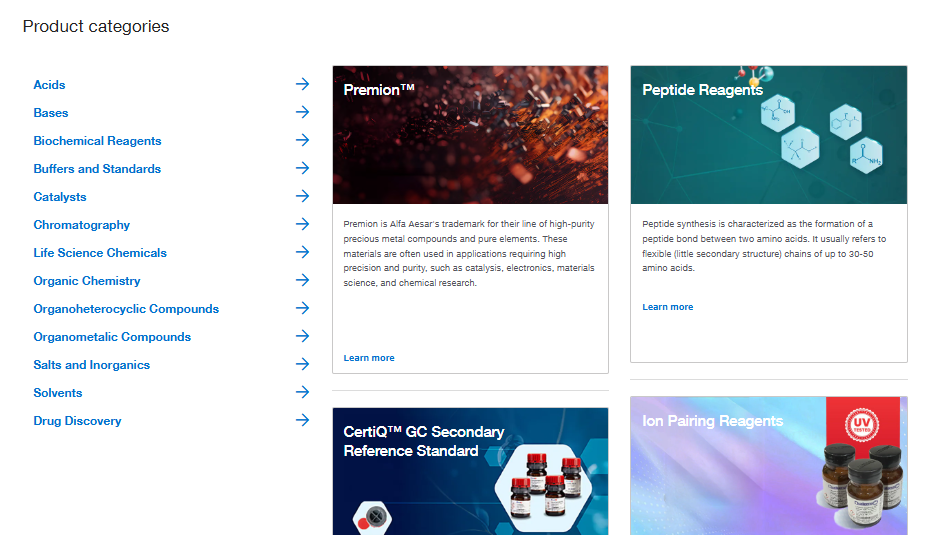Viewport: 942px width, 535px height.
Task: Open Organometalic Compounds category
Action: coord(112,337)
